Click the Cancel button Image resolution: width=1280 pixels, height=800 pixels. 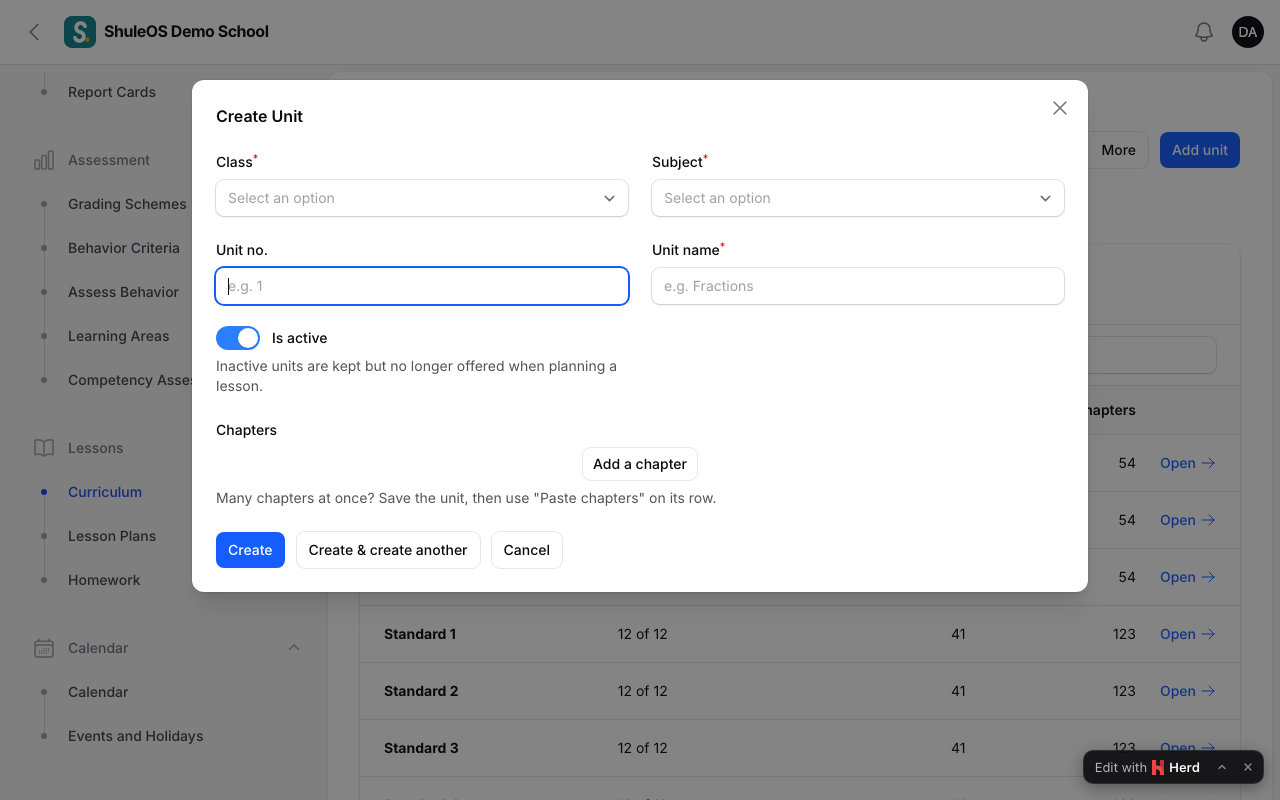527,550
